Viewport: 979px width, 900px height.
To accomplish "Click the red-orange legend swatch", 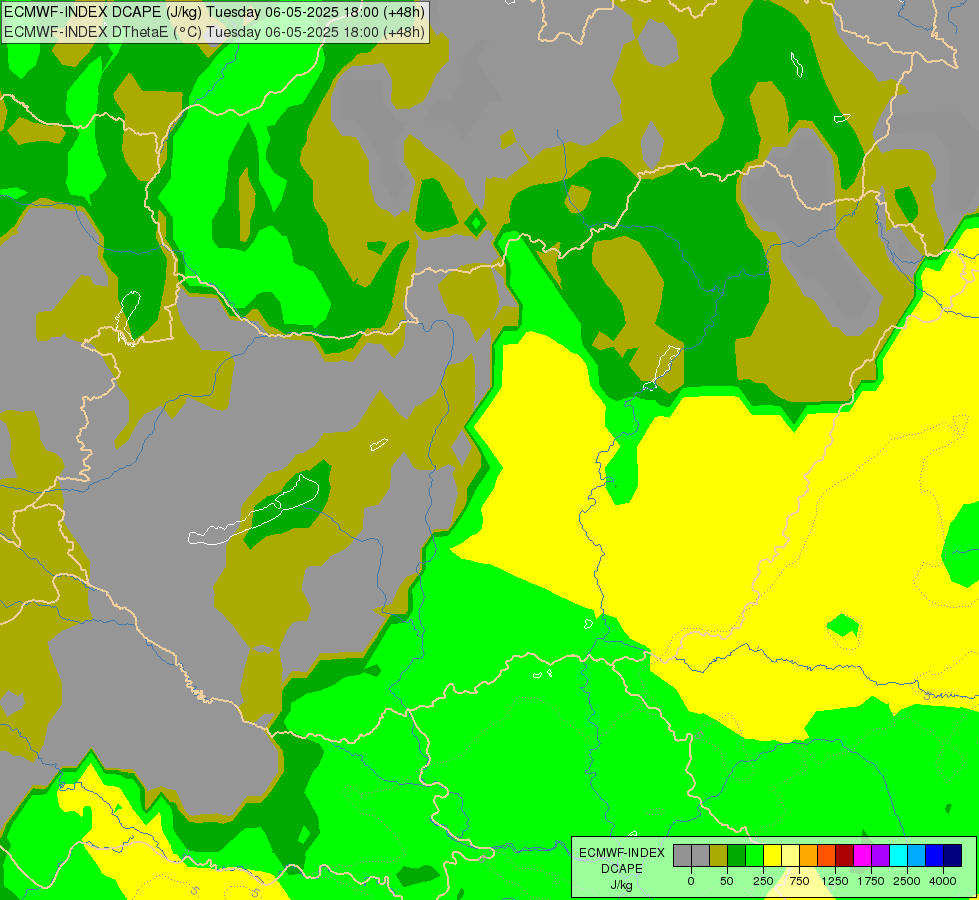I will click(x=826, y=856).
